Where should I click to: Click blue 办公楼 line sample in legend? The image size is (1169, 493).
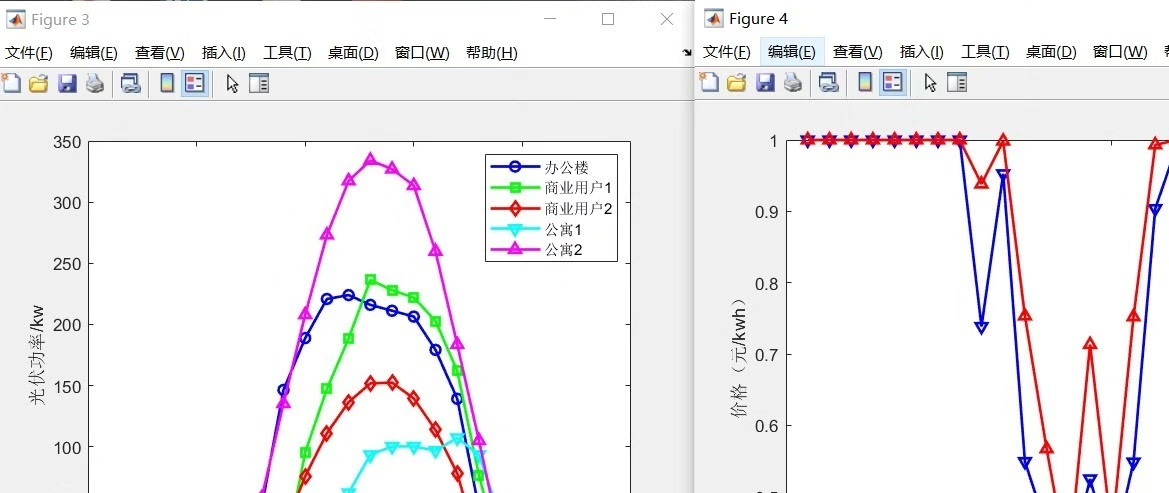pyautogui.click(x=515, y=167)
